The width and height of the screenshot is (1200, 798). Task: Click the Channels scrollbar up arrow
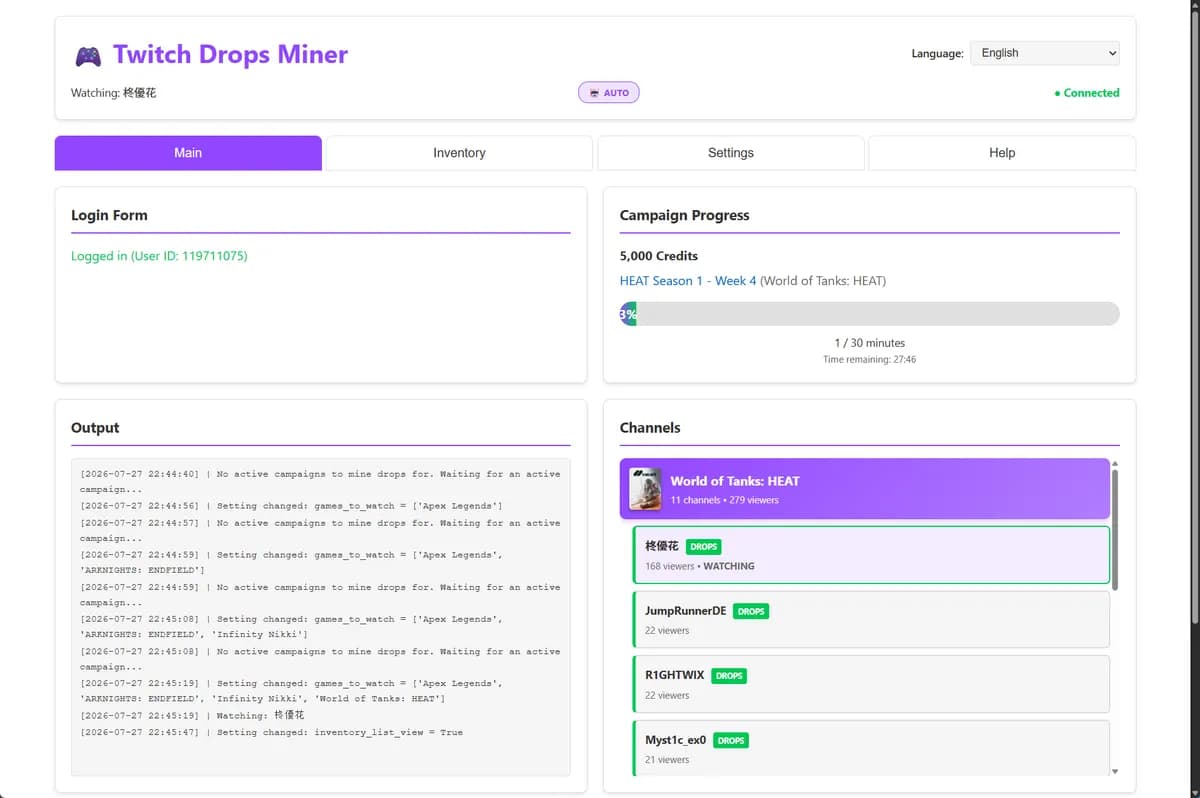[1115, 463]
